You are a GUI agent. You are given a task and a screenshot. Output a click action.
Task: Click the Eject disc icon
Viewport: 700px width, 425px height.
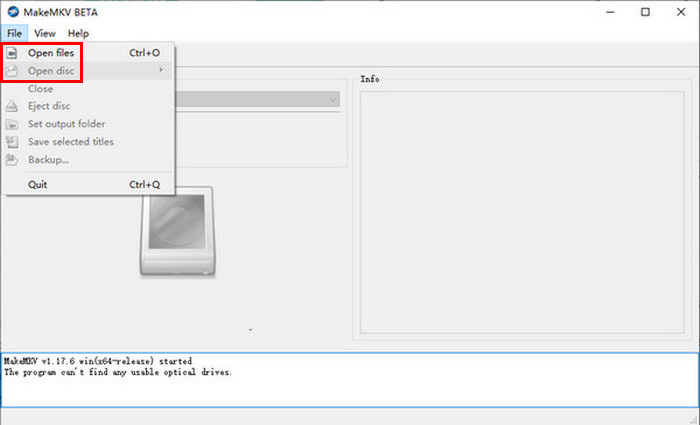tap(13, 106)
